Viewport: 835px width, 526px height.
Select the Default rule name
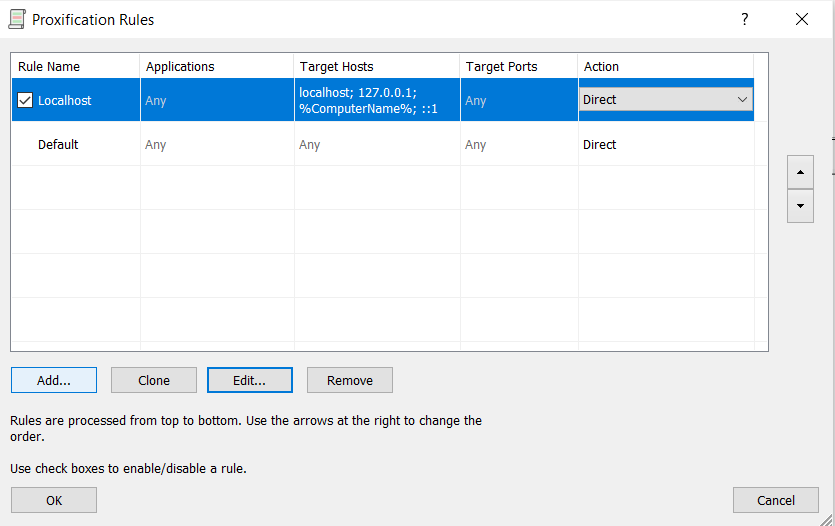point(58,144)
